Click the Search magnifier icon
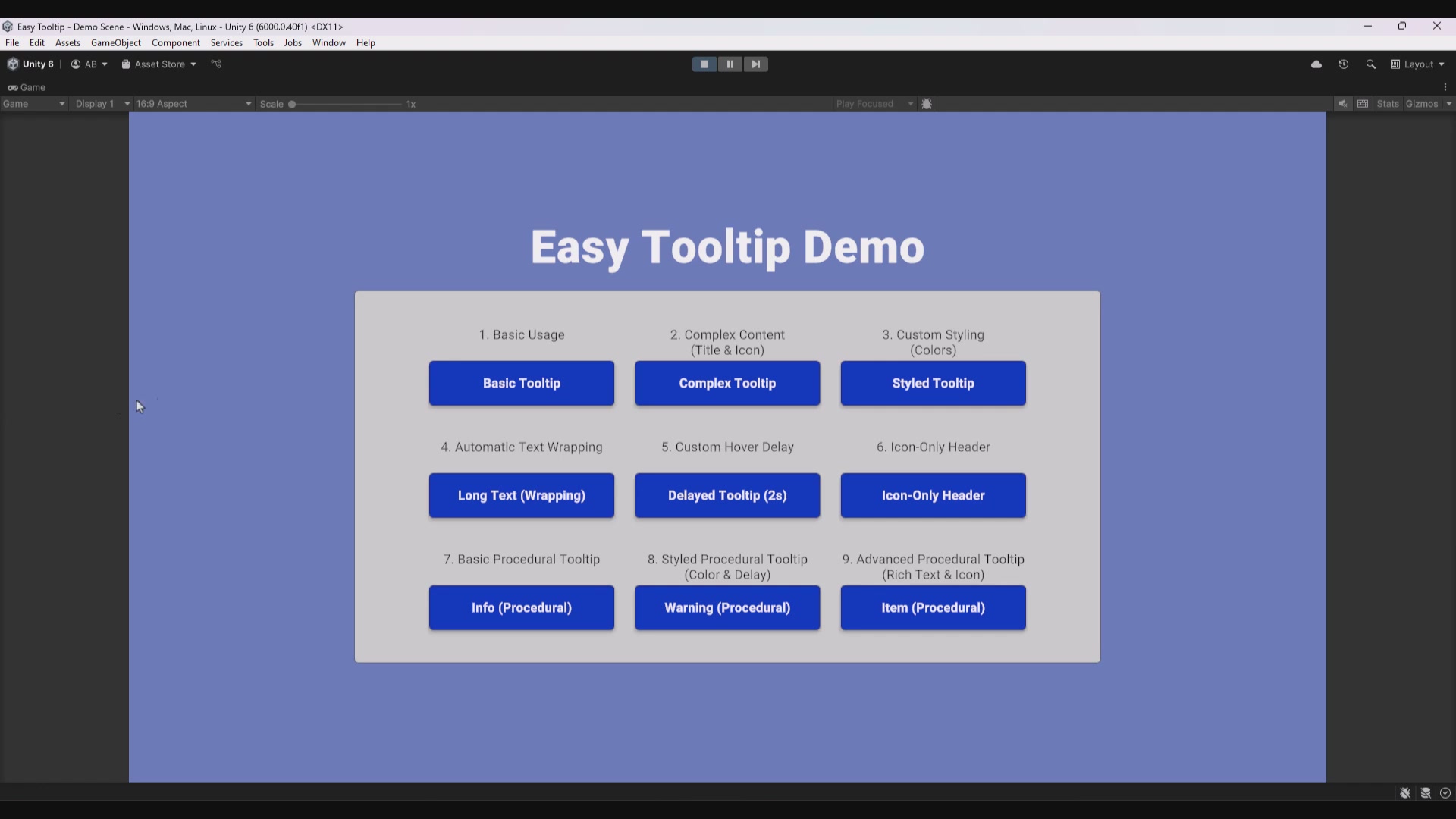 [x=1370, y=64]
